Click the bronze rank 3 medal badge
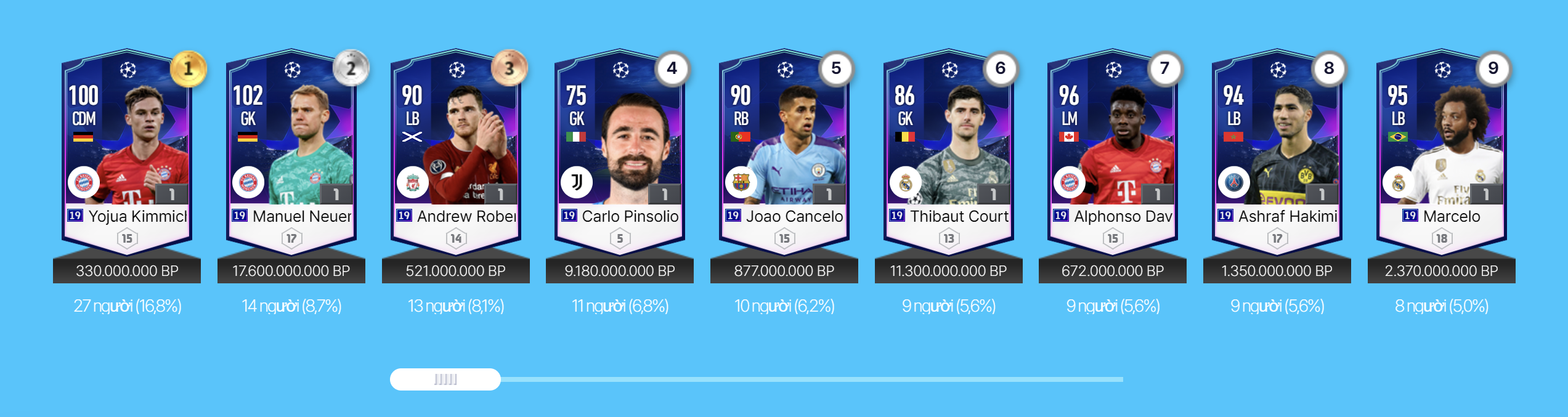 coord(509,68)
